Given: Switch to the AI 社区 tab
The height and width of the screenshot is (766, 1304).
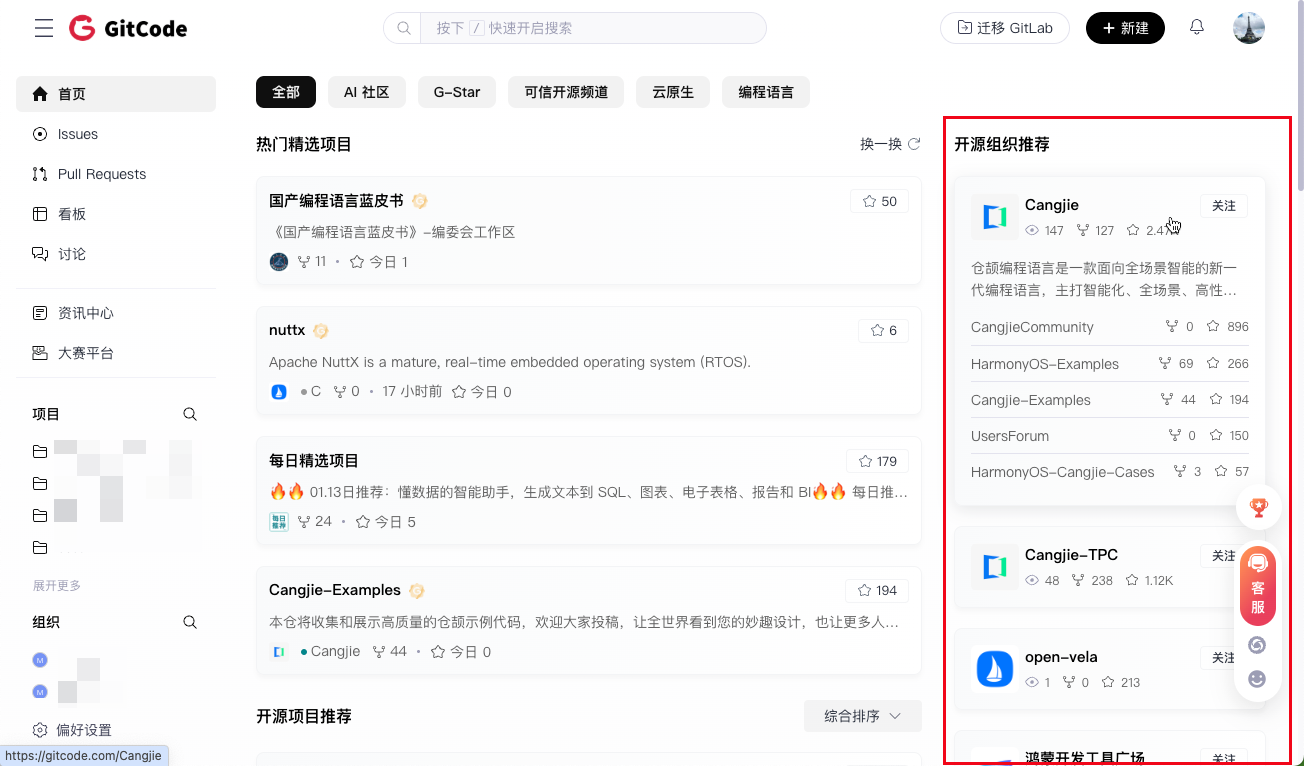Looking at the screenshot, I should click(366, 92).
